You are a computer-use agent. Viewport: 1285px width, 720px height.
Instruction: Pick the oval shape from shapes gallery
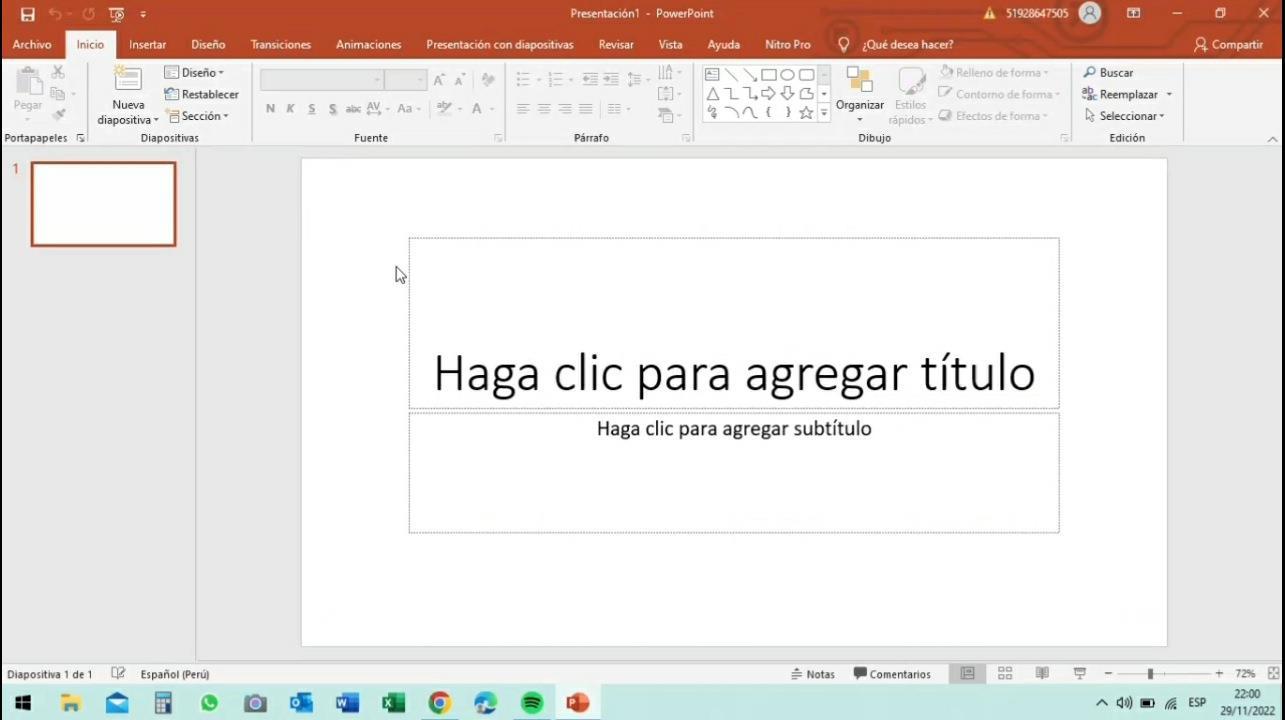tap(787, 75)
